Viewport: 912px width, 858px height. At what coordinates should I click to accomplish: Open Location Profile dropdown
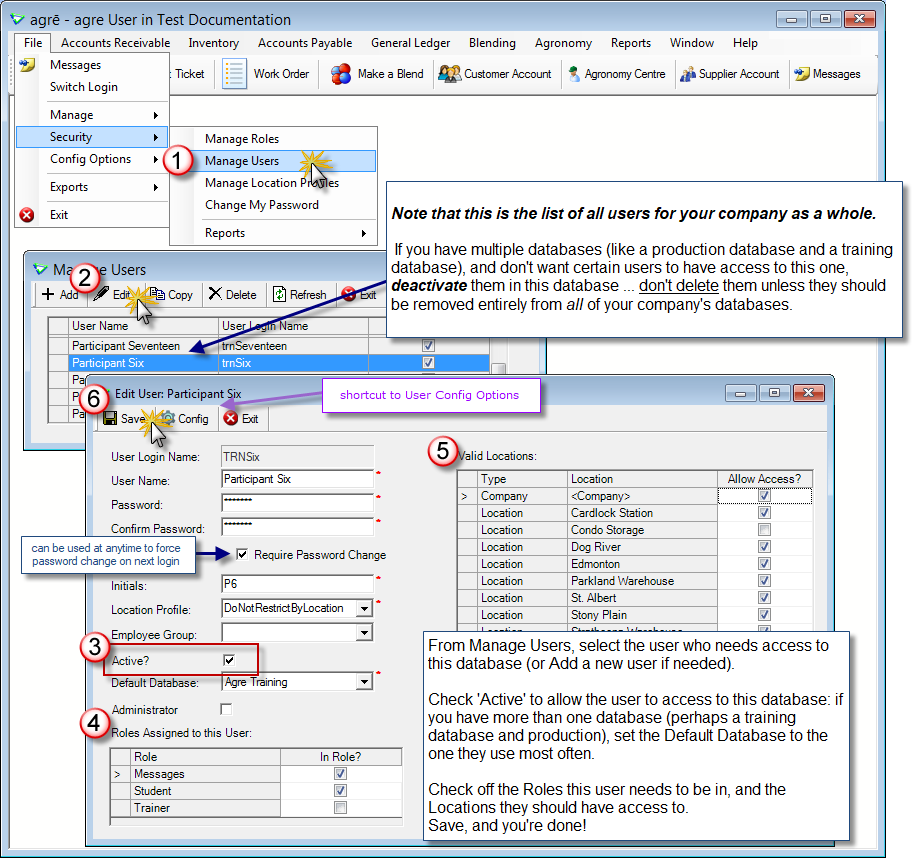364,608
